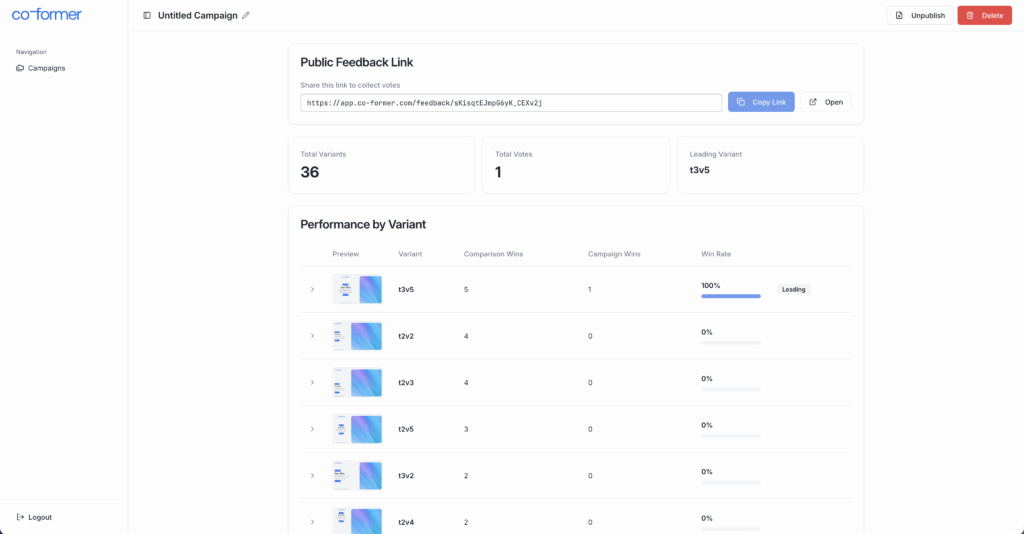Open the feedback link in a new tab
The image size is (1024, 534).
pyautogui.click(x=825, y=102)
